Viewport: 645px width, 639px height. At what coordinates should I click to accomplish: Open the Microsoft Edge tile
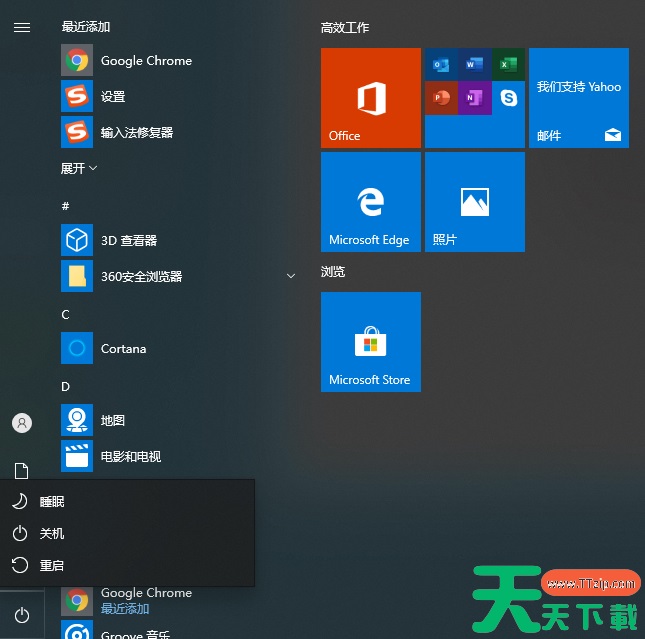[370, 202]
